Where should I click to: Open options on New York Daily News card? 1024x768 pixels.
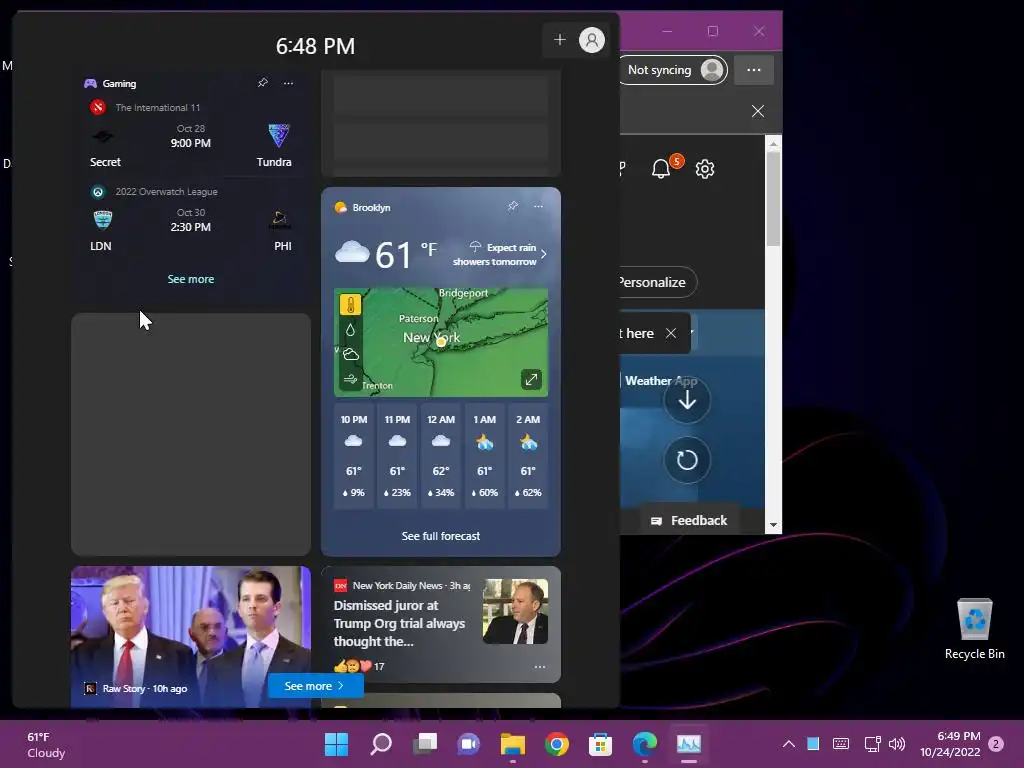(x=539, y=667)
